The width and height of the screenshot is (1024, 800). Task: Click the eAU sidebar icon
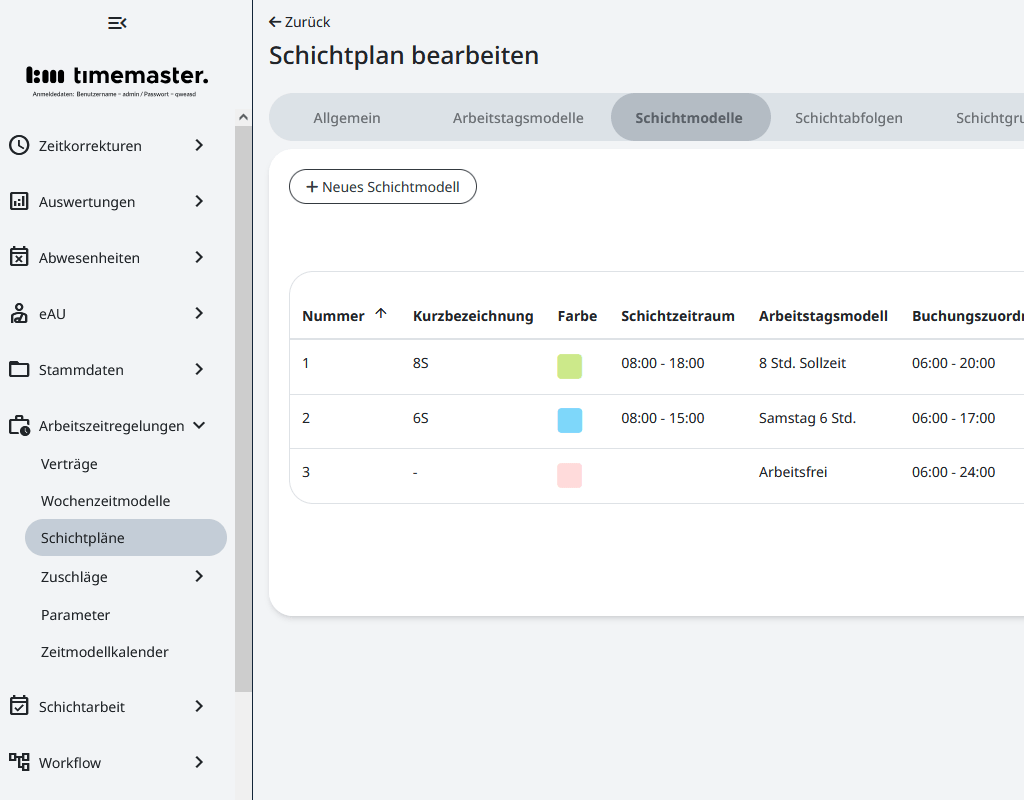pos(19,314)
